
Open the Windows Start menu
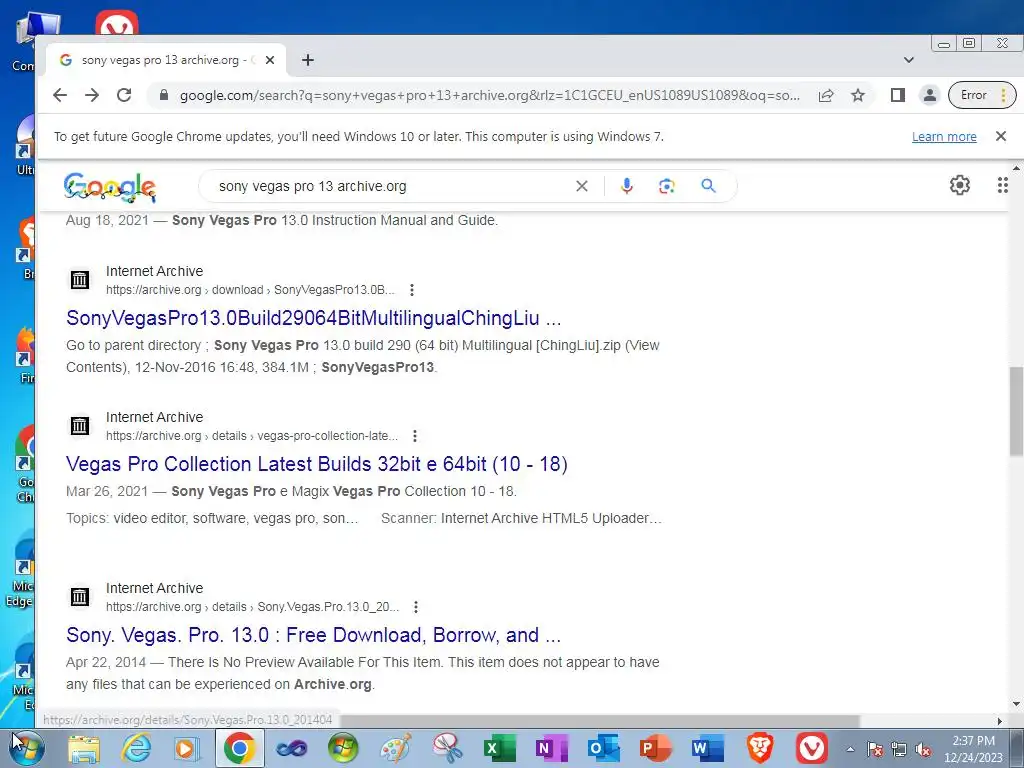click(x=28, y=748)
